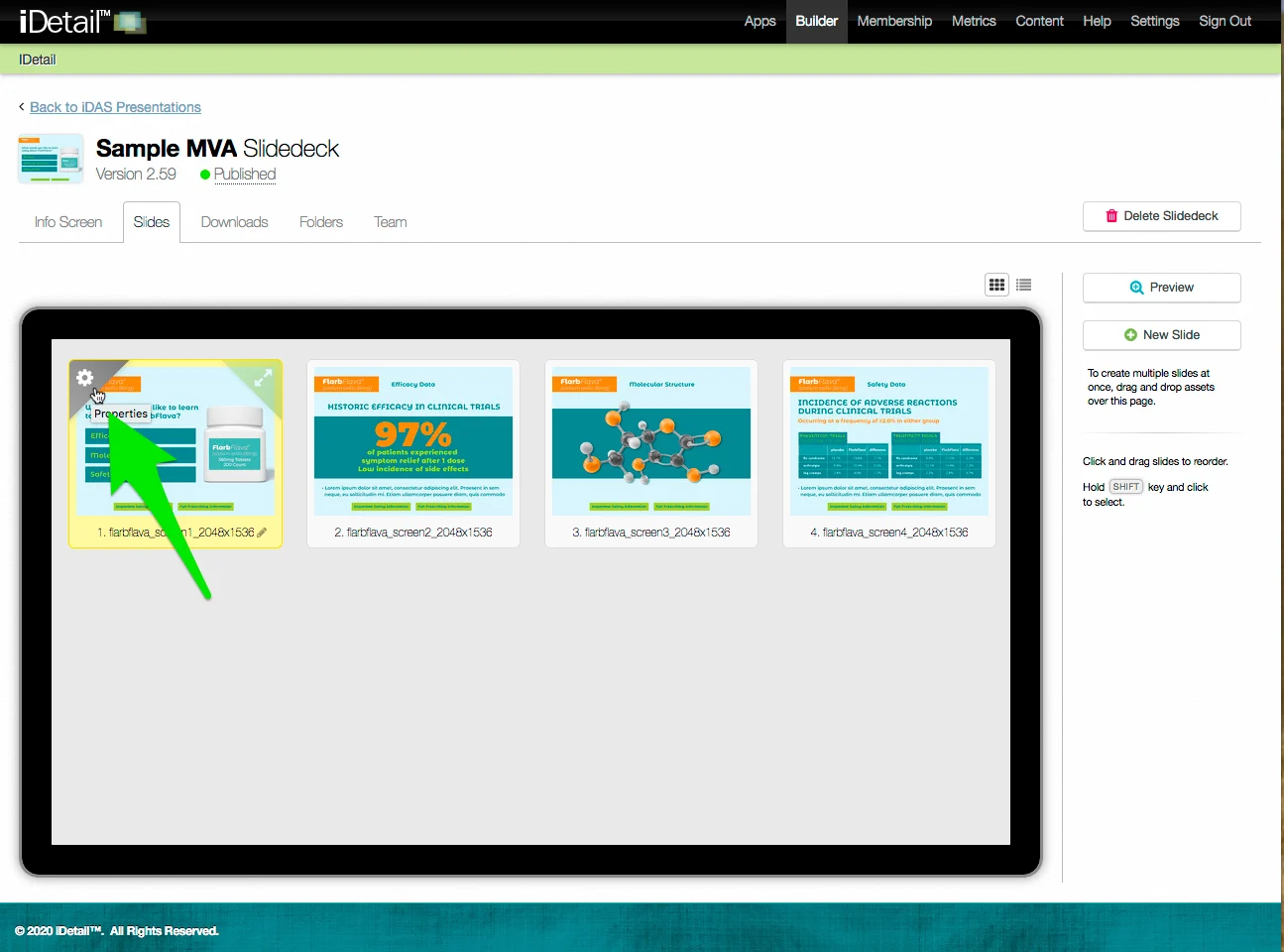Switch to grid view of slides
This screenshot has width=1284, height=952.
tap(996, 285)
